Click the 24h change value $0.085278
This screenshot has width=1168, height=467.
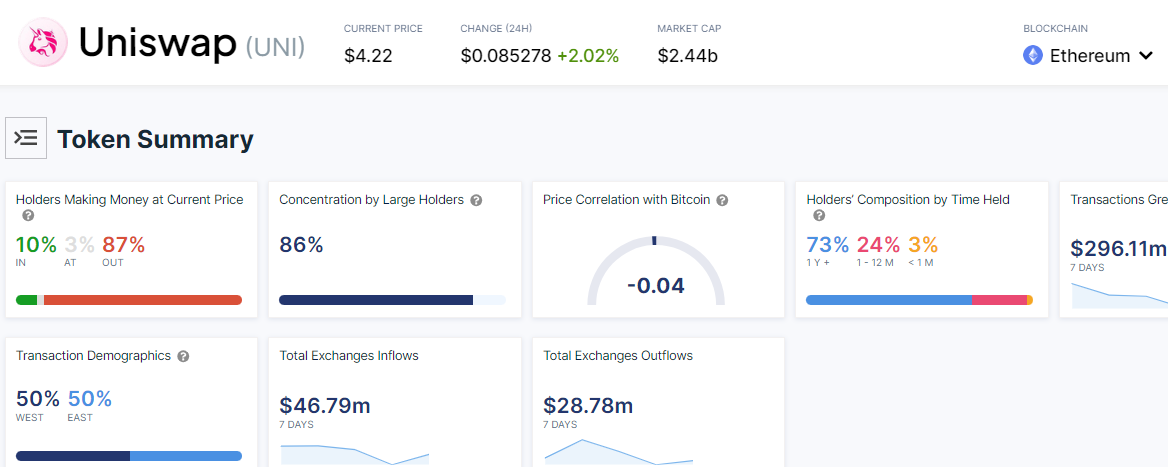pyautogui.click(x=506, y=56)
